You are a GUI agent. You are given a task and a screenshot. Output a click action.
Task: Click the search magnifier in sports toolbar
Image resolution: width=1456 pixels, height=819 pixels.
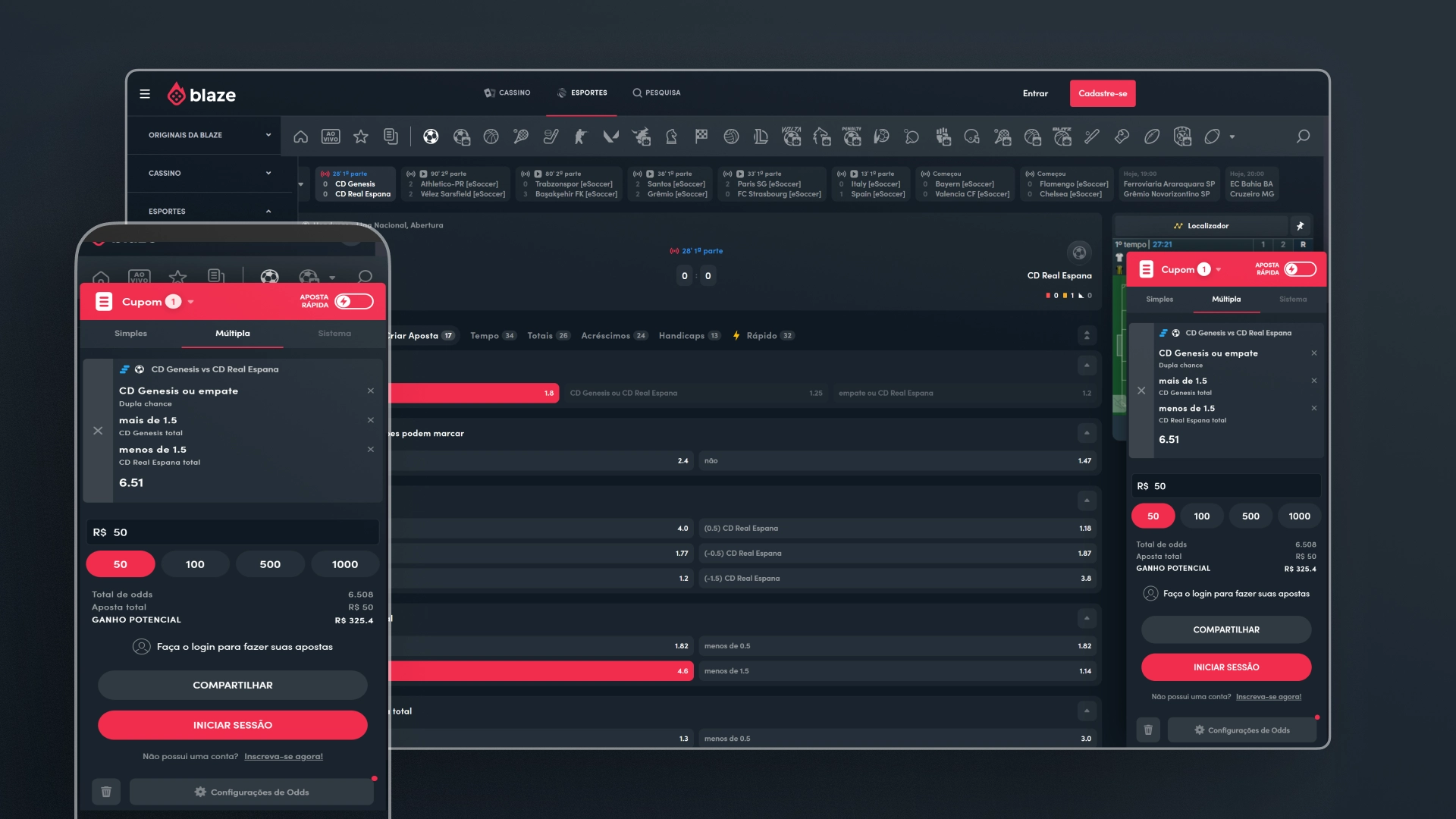tap(1303, 136)
